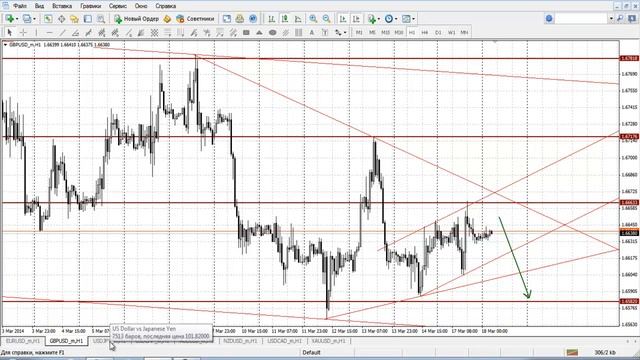Screen dimensions: 640x360
Task: Select the Gann grid tool
Action: point(154,32)
